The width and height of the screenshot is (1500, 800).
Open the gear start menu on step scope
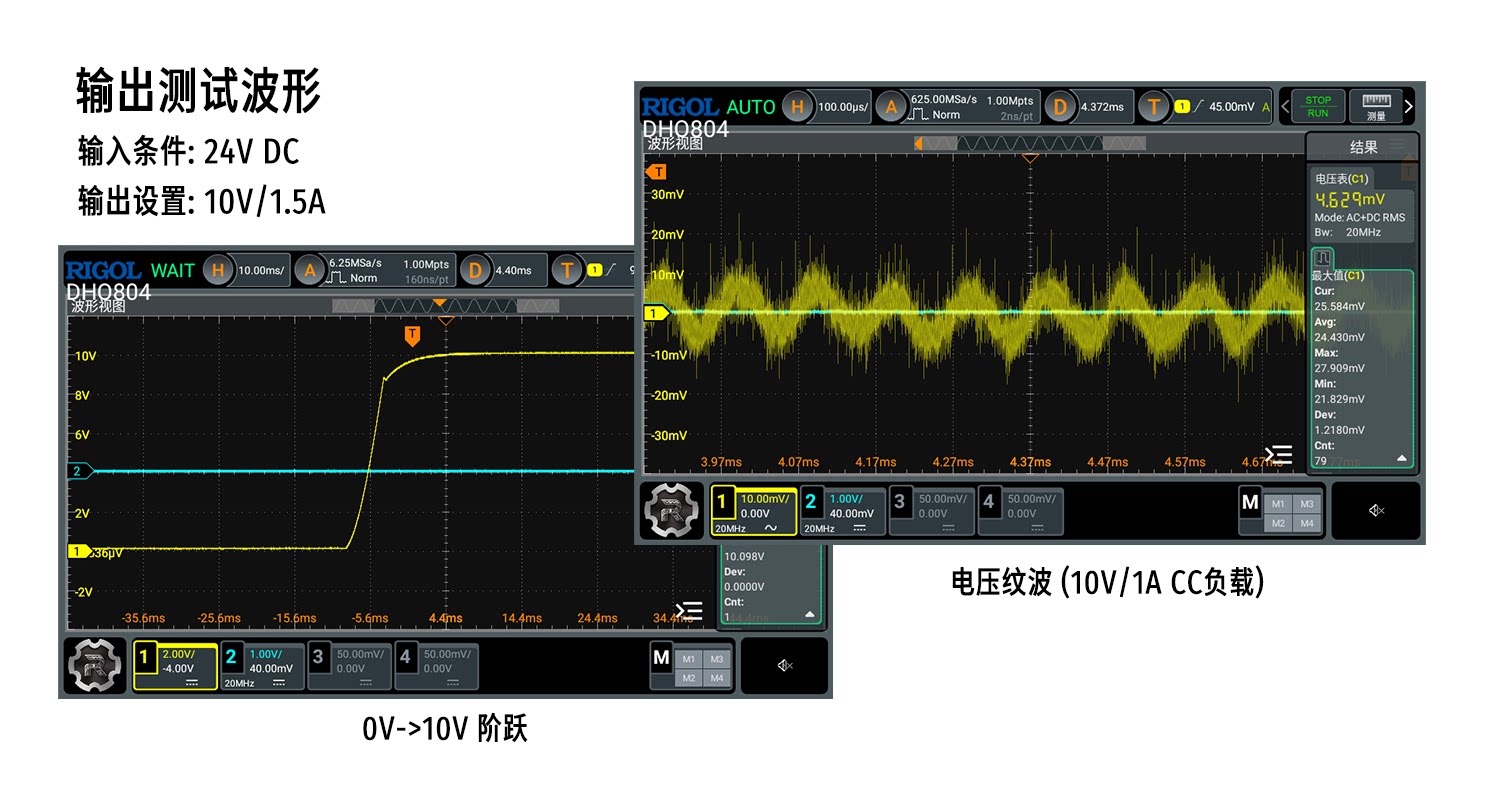point(95,665)
